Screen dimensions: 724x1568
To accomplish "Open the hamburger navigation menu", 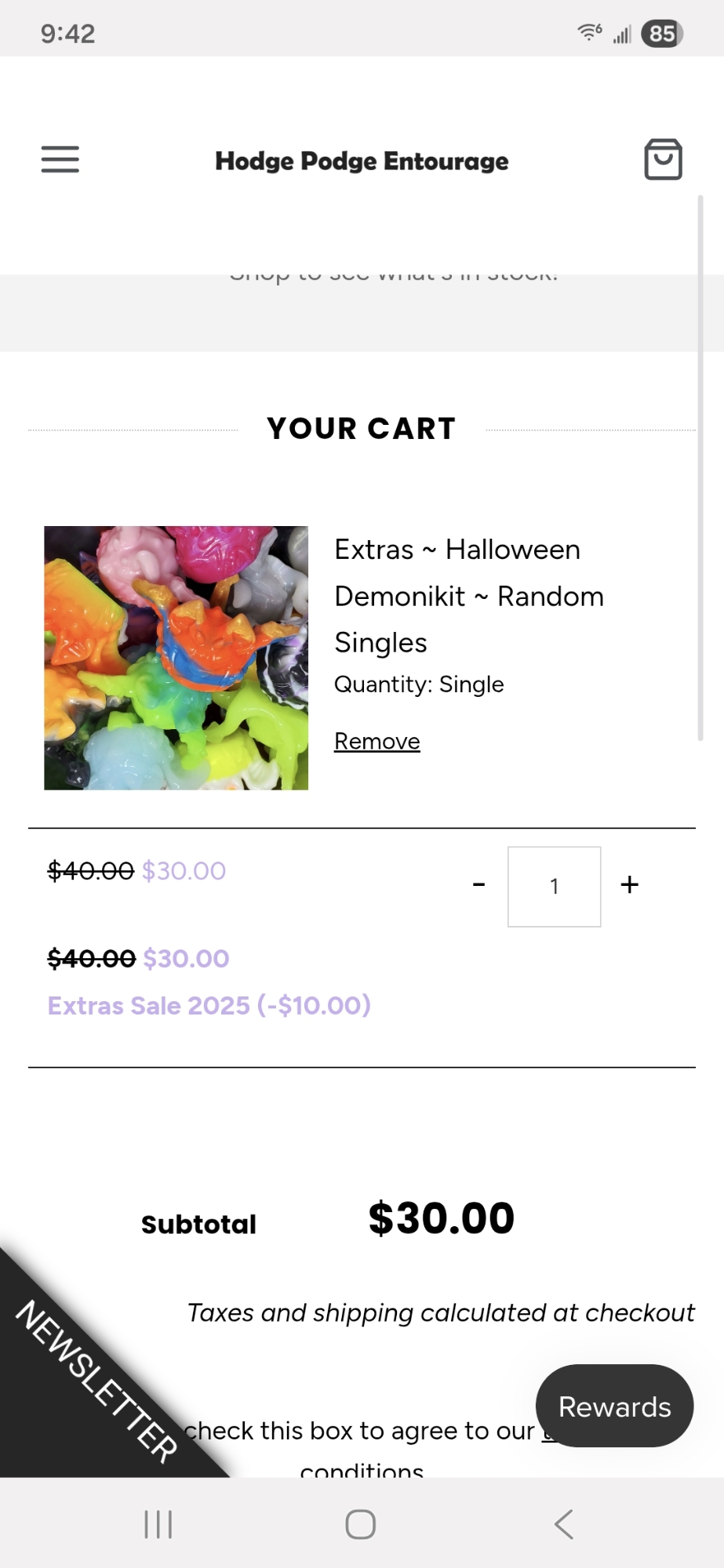I will 60,159.
